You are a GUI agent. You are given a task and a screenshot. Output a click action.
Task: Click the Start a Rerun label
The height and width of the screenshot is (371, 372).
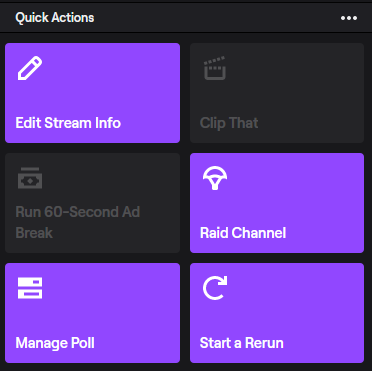[x=242, y=343]
